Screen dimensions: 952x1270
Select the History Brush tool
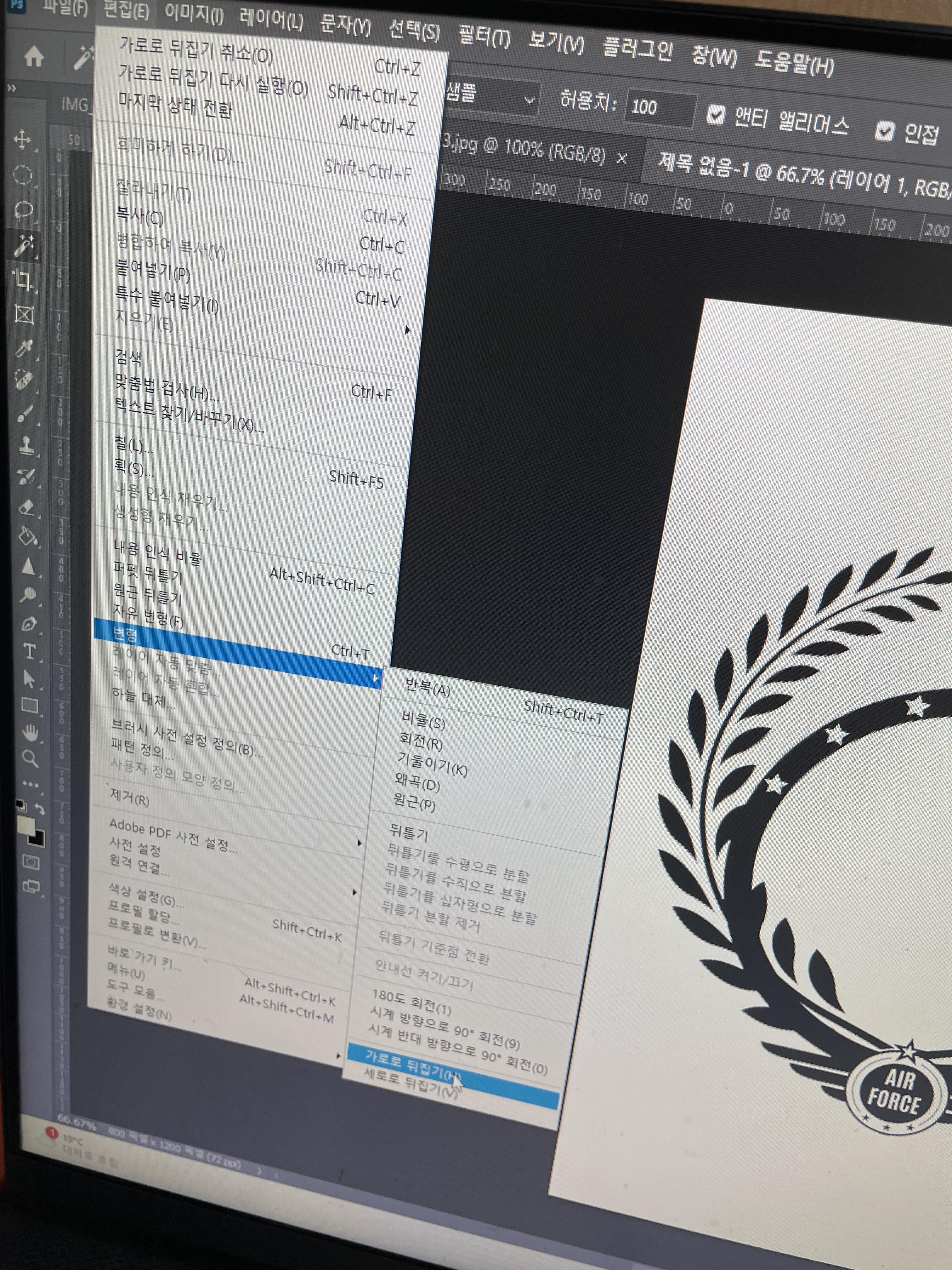26,477
